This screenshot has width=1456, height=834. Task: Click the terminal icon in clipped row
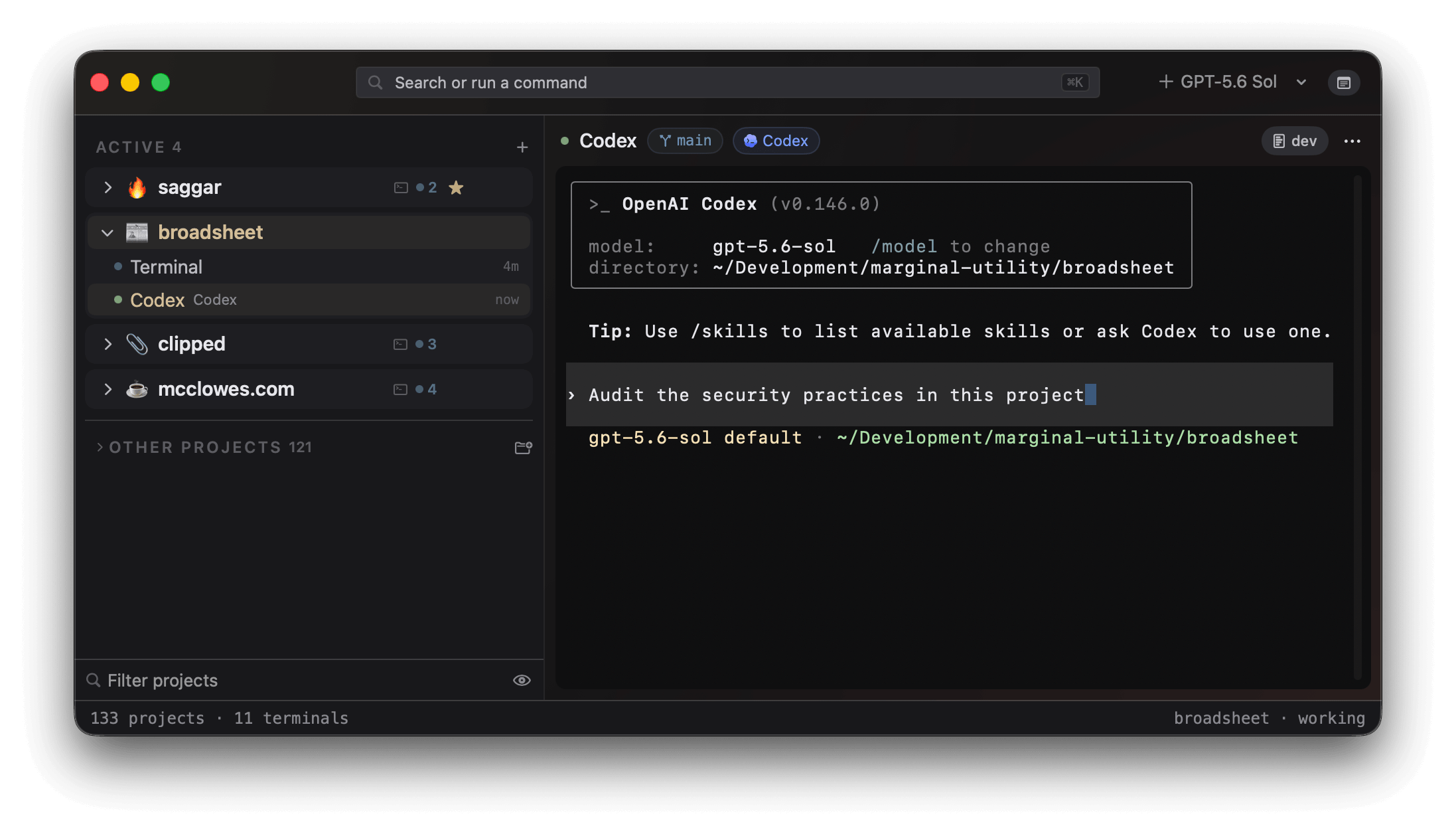click(x=400, y=344)
